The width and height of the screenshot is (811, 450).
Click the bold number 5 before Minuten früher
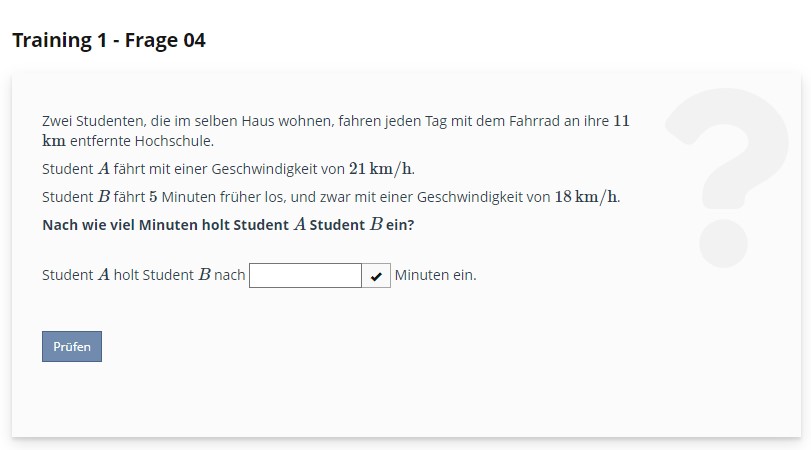pyautogui.click(x=153, y=196)
